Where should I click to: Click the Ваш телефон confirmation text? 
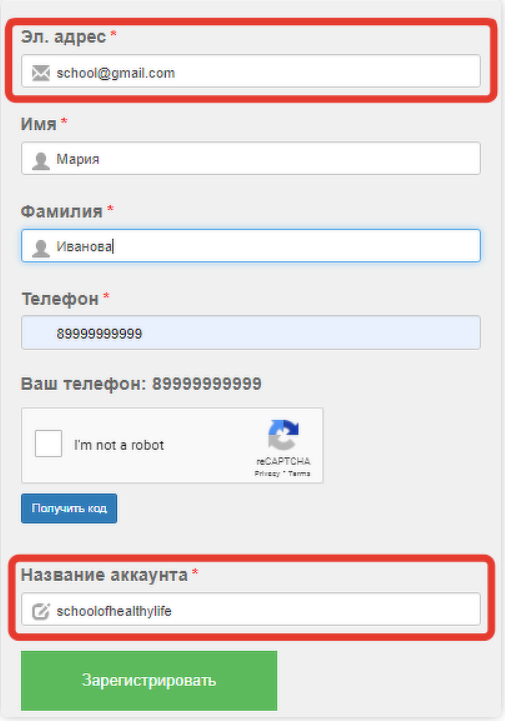(x=141, y=383)
